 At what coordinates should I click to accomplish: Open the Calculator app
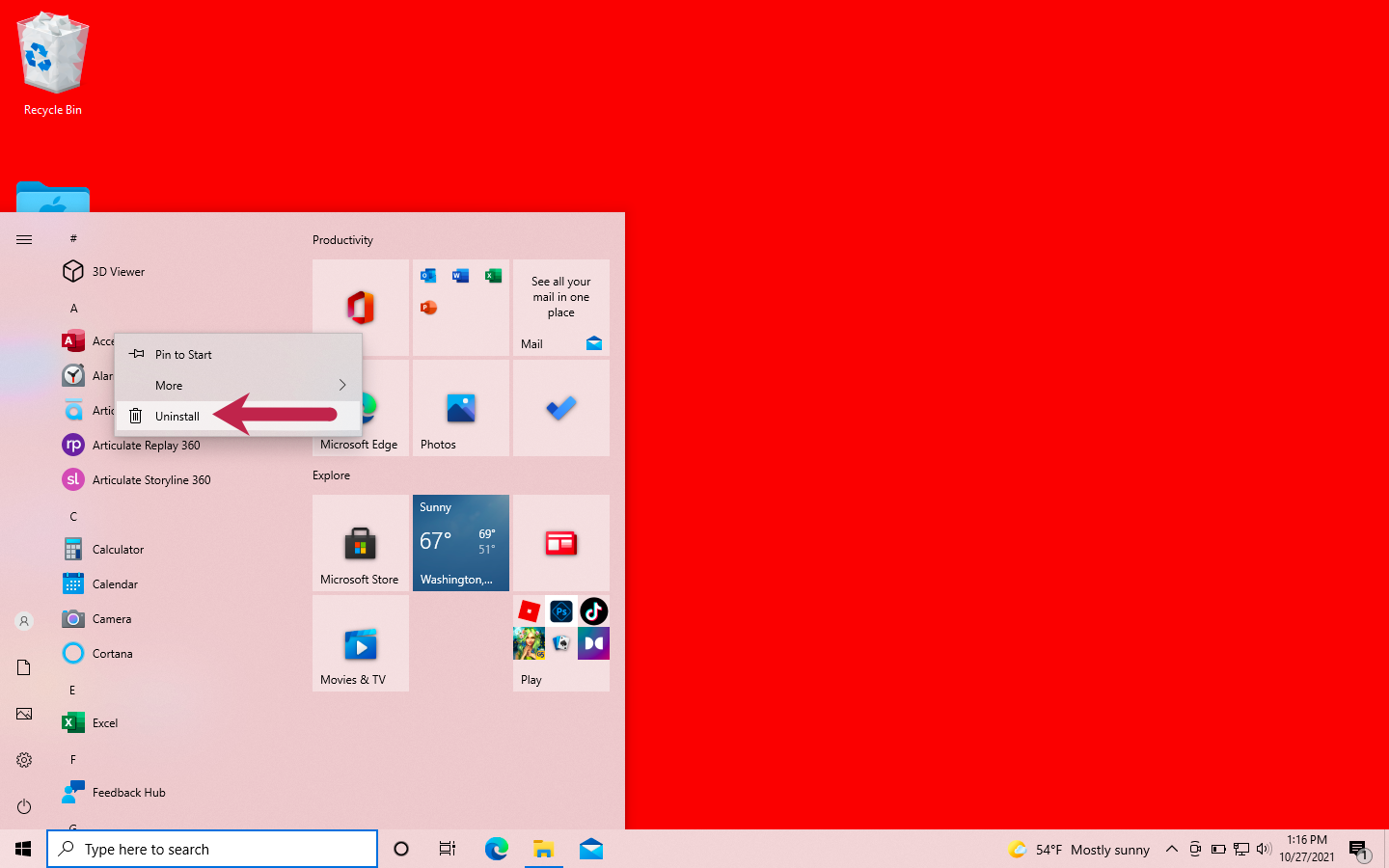point(103,550)
